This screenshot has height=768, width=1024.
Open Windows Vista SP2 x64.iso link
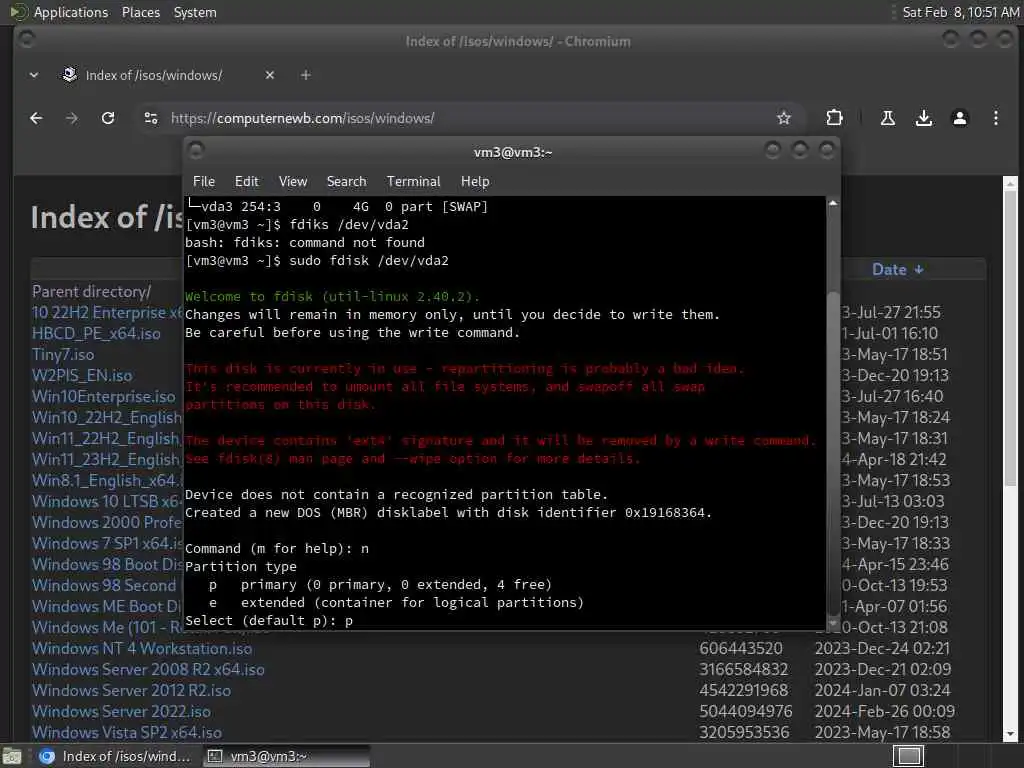click(127, 732)
